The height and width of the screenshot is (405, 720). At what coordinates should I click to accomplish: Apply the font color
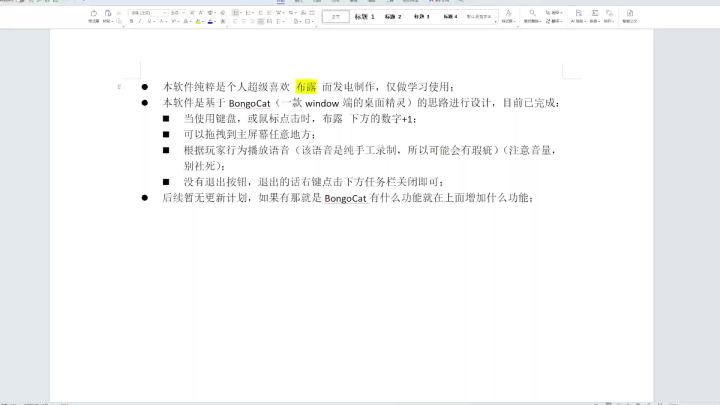[210, 21]
